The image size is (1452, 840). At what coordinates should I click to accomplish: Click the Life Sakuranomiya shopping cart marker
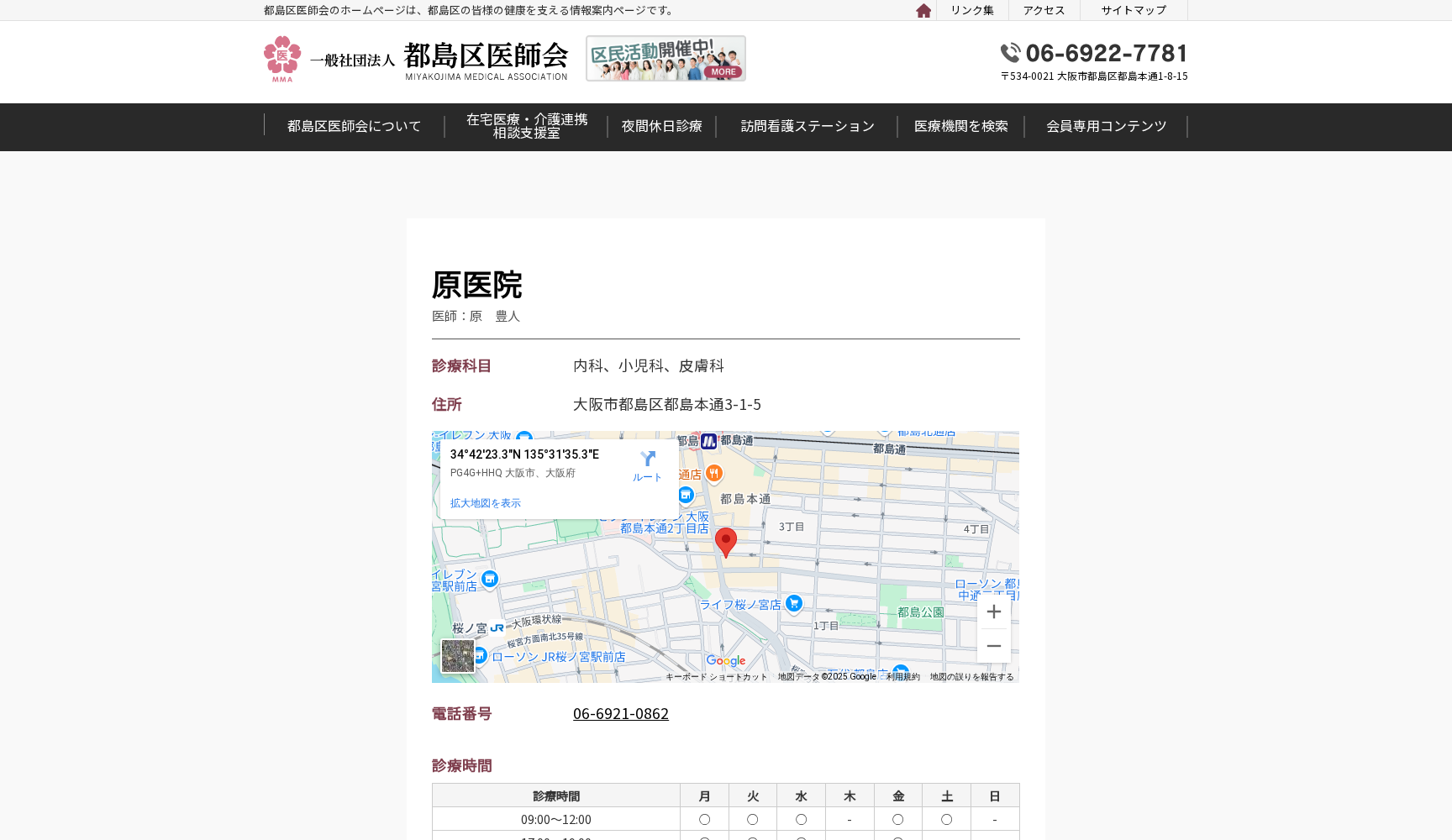[794, 603]
